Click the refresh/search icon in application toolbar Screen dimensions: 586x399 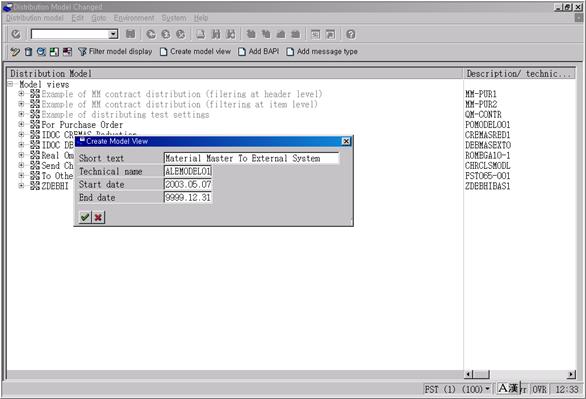[x=41, y=52]
